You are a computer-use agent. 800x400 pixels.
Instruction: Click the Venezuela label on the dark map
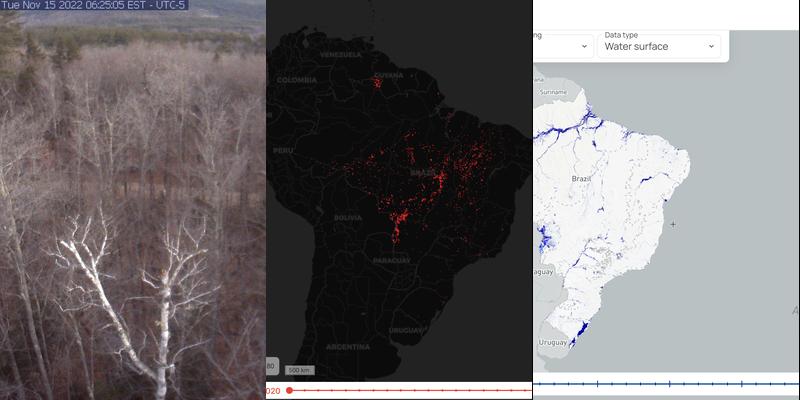[340, 54]
